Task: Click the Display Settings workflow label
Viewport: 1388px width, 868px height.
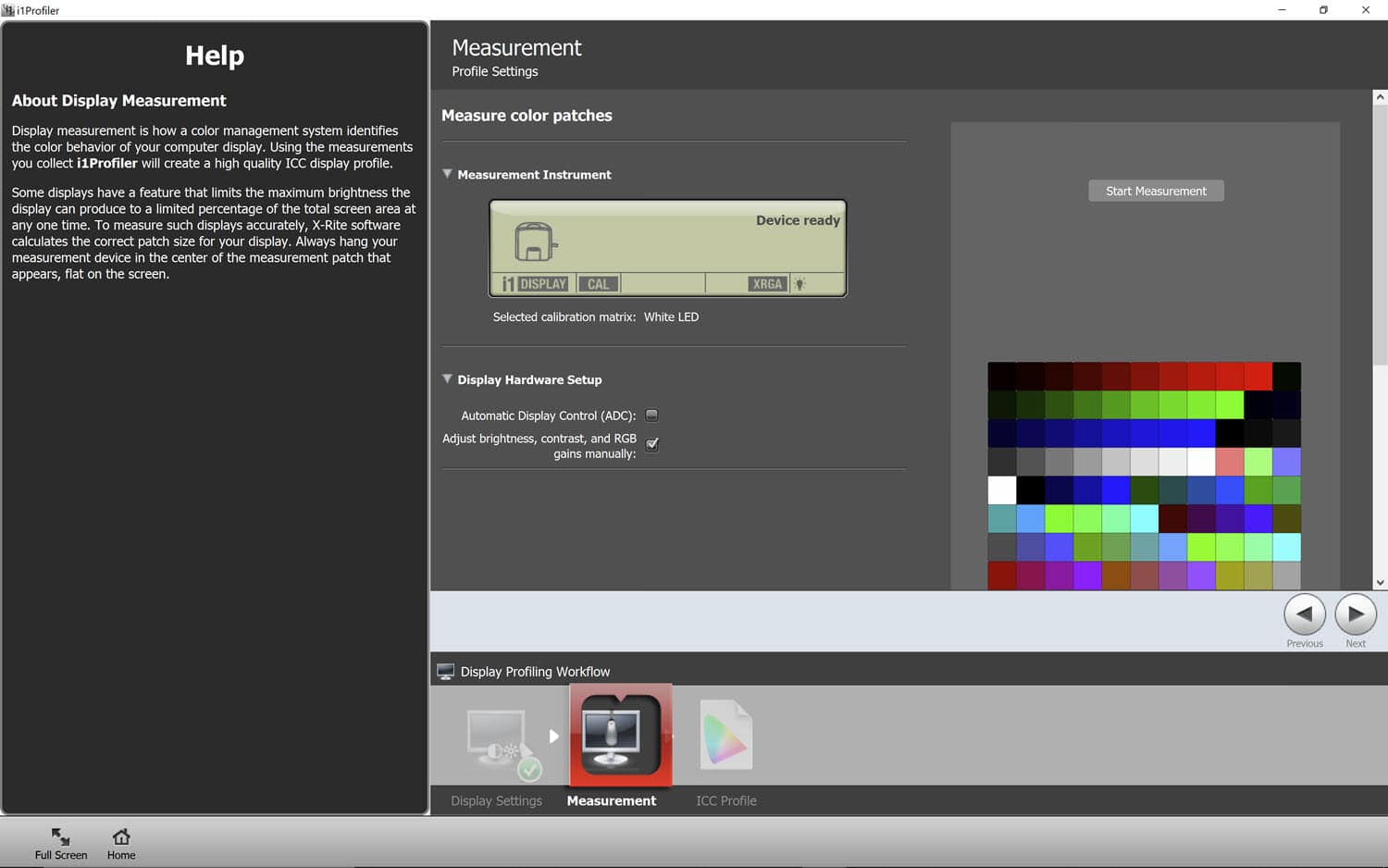Action: [496, 800]
